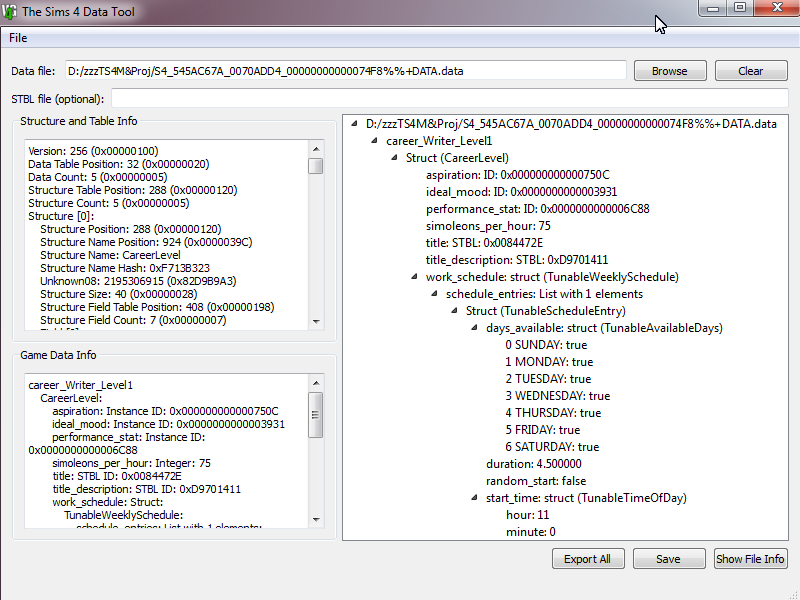Select the ideal_mood ID row in the tree
This screenshot has height=600, width=800.
pyautogui.click(x=521, y=192)
